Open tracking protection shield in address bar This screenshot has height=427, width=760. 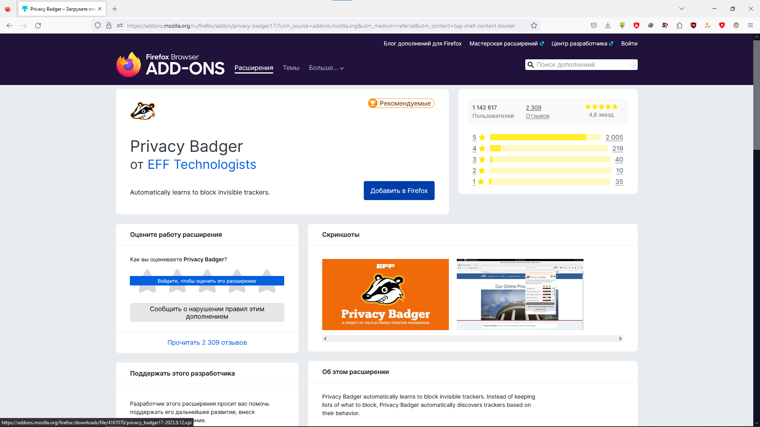pos(98,26)
